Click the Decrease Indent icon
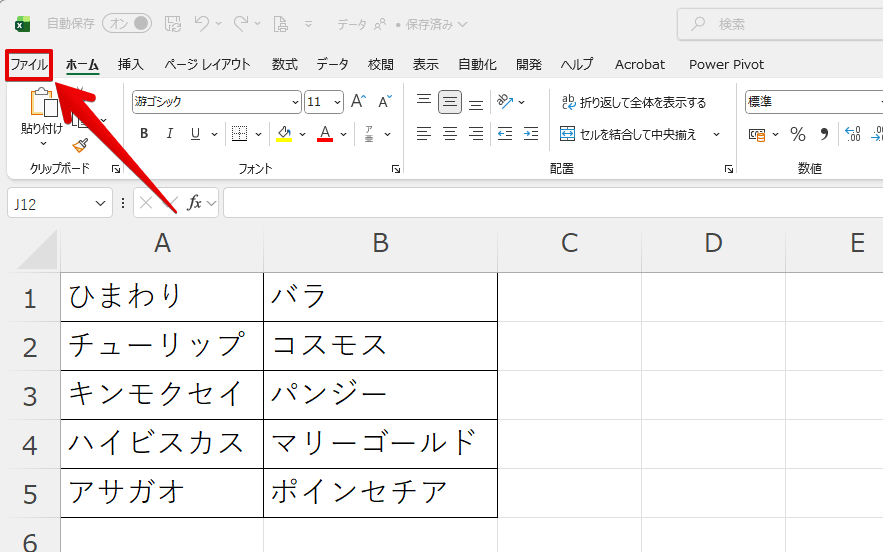 (505, 133)
